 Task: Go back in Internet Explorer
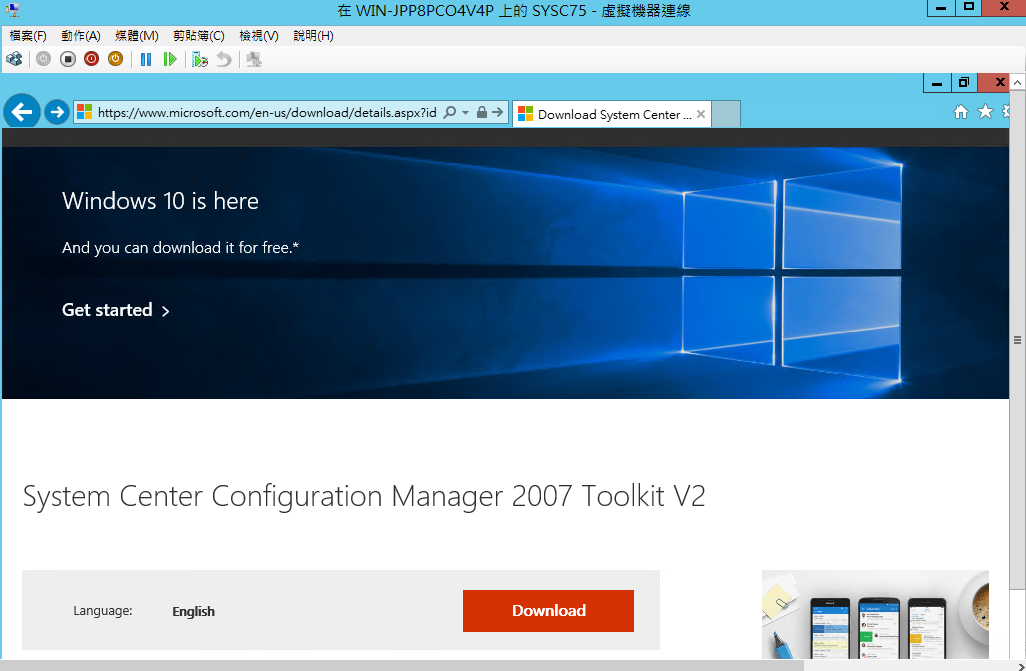click(22, 112)
